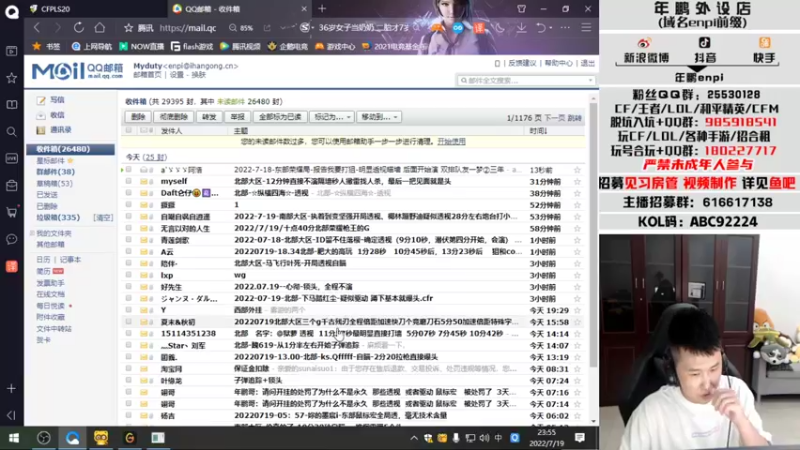The width and height of the screenshot is (800, 450).
Task: Open the translate icon in browser toolbar
Action: pos(479,28)
